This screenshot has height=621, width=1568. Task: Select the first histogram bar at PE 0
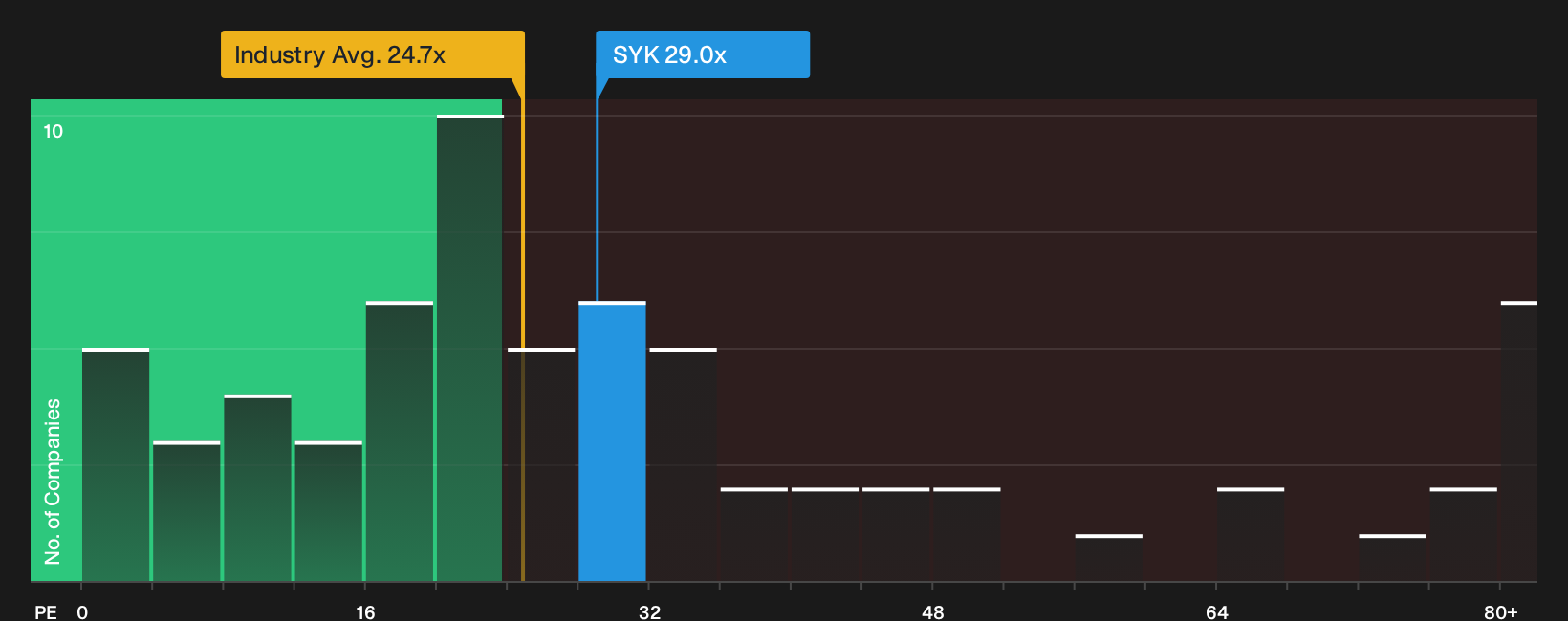point(116,464)
